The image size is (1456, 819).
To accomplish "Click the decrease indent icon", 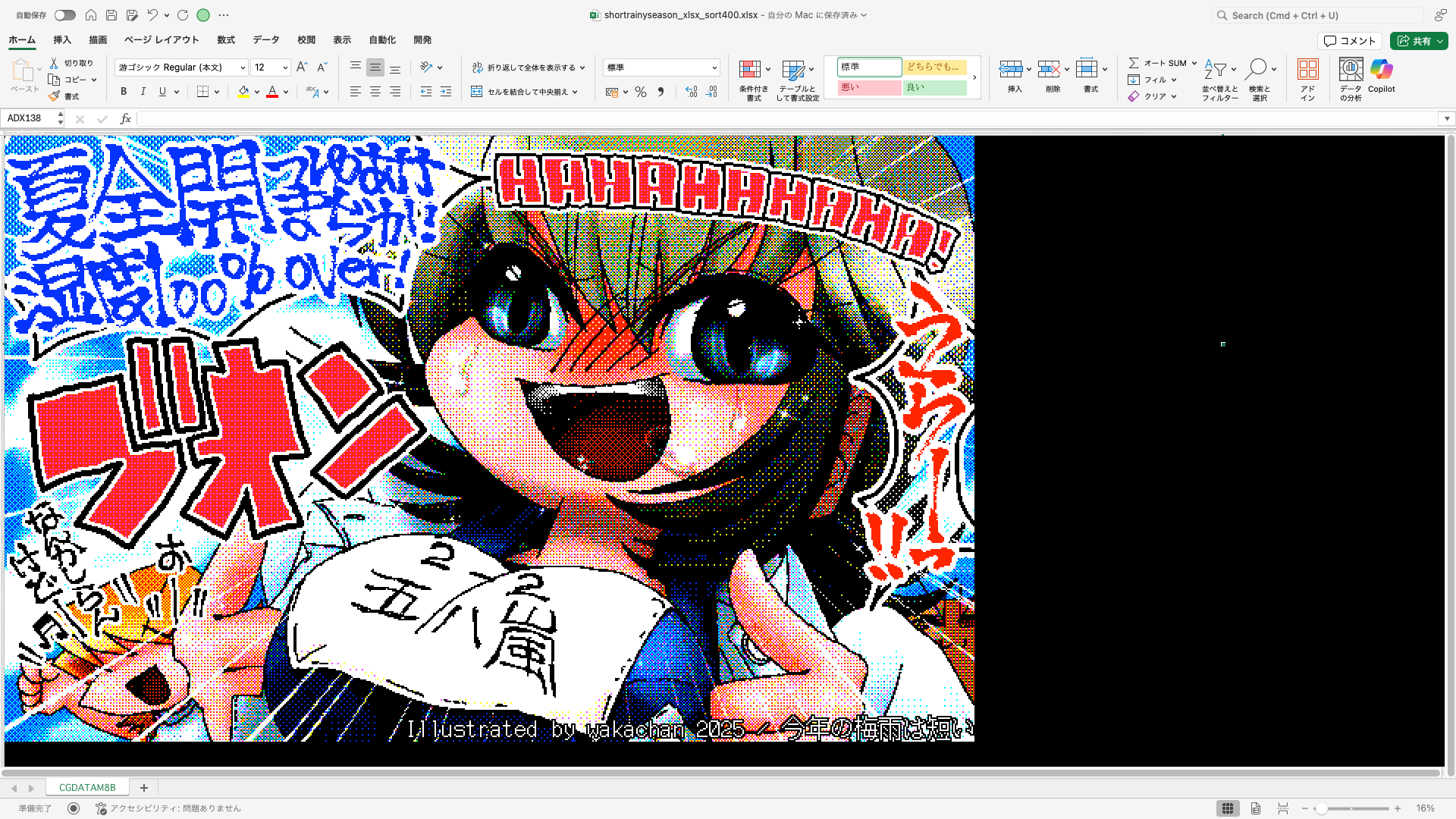I will [426, 92].
